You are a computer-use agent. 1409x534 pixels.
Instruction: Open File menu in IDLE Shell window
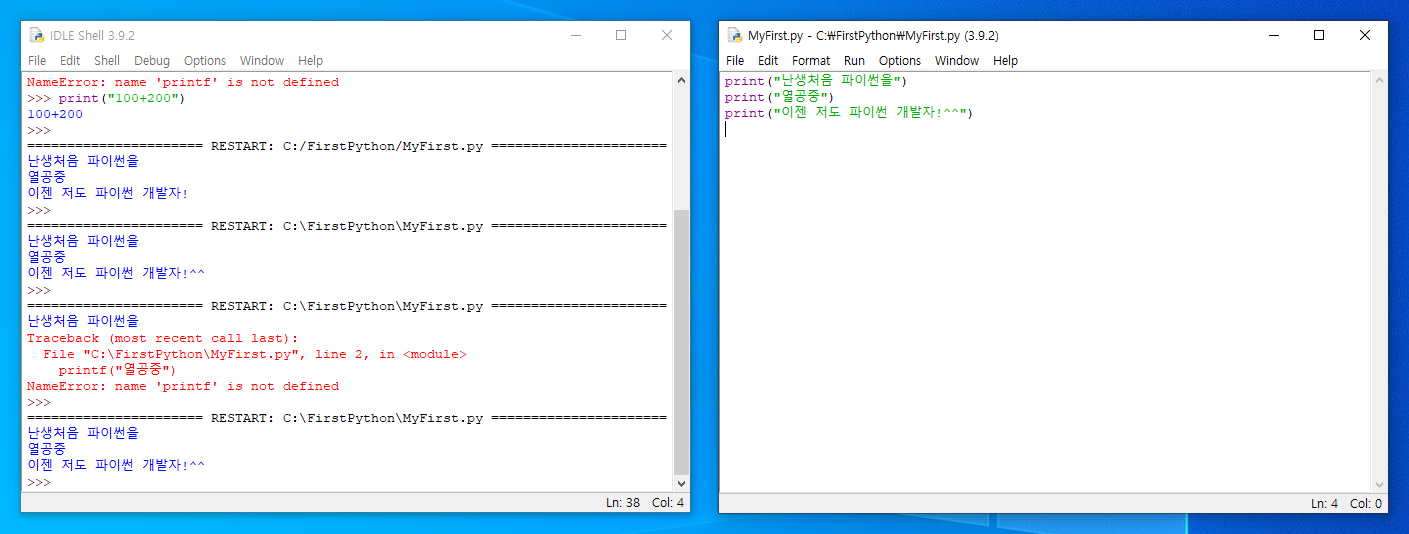[x=36, y=61]
